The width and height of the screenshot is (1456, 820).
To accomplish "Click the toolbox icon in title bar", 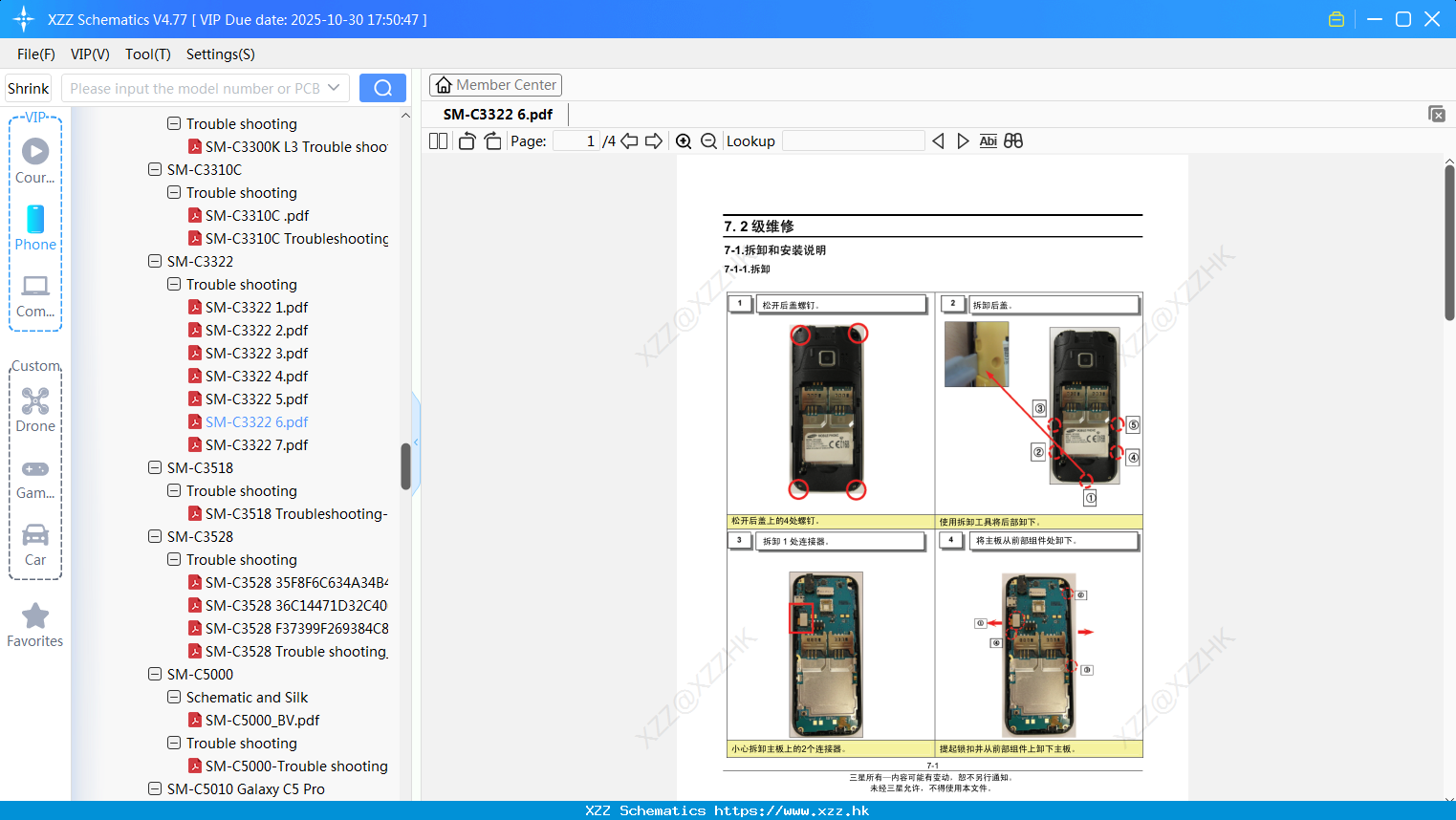I will click(1336, 19).
